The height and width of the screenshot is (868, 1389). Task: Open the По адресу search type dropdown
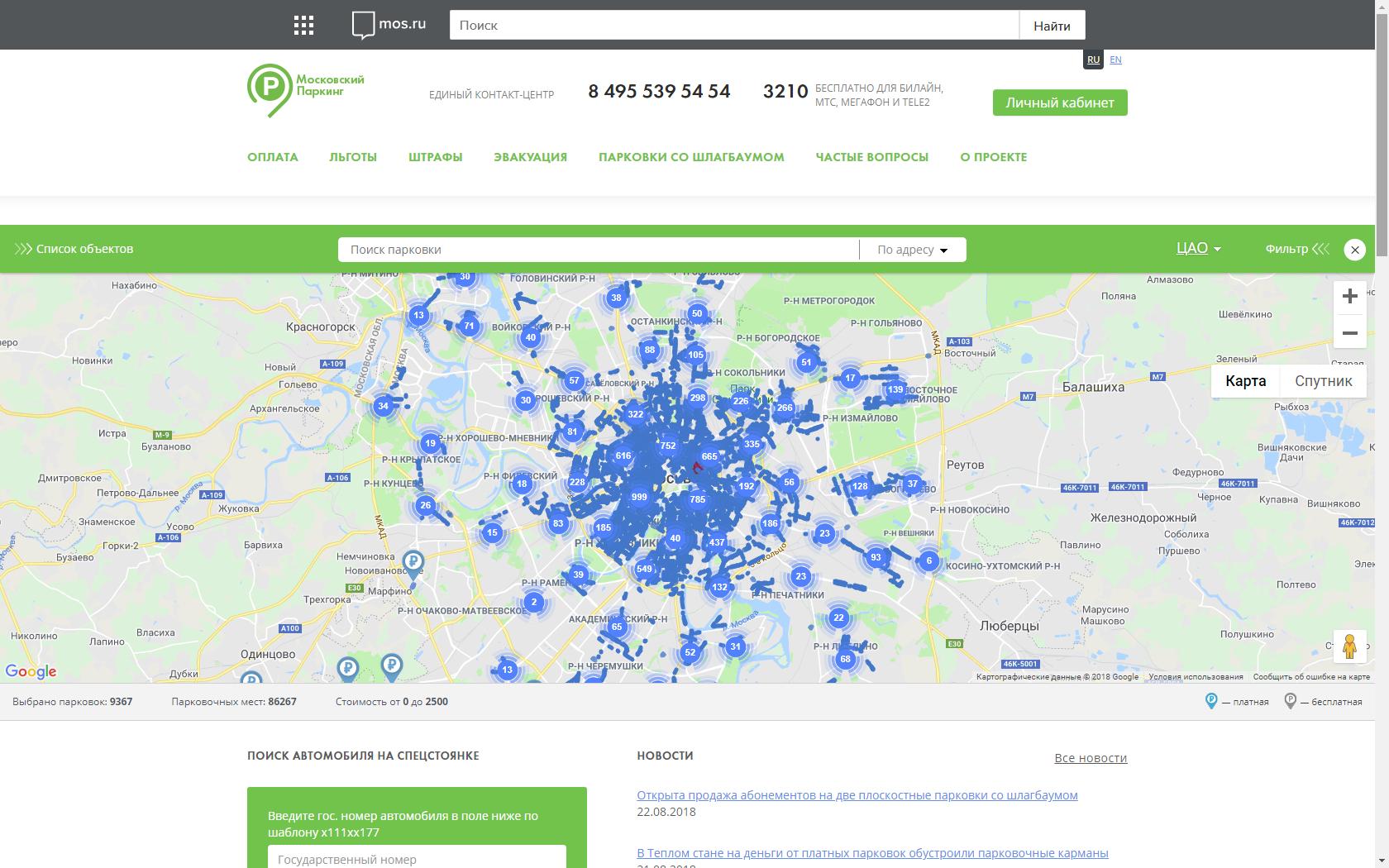[912, 250]
